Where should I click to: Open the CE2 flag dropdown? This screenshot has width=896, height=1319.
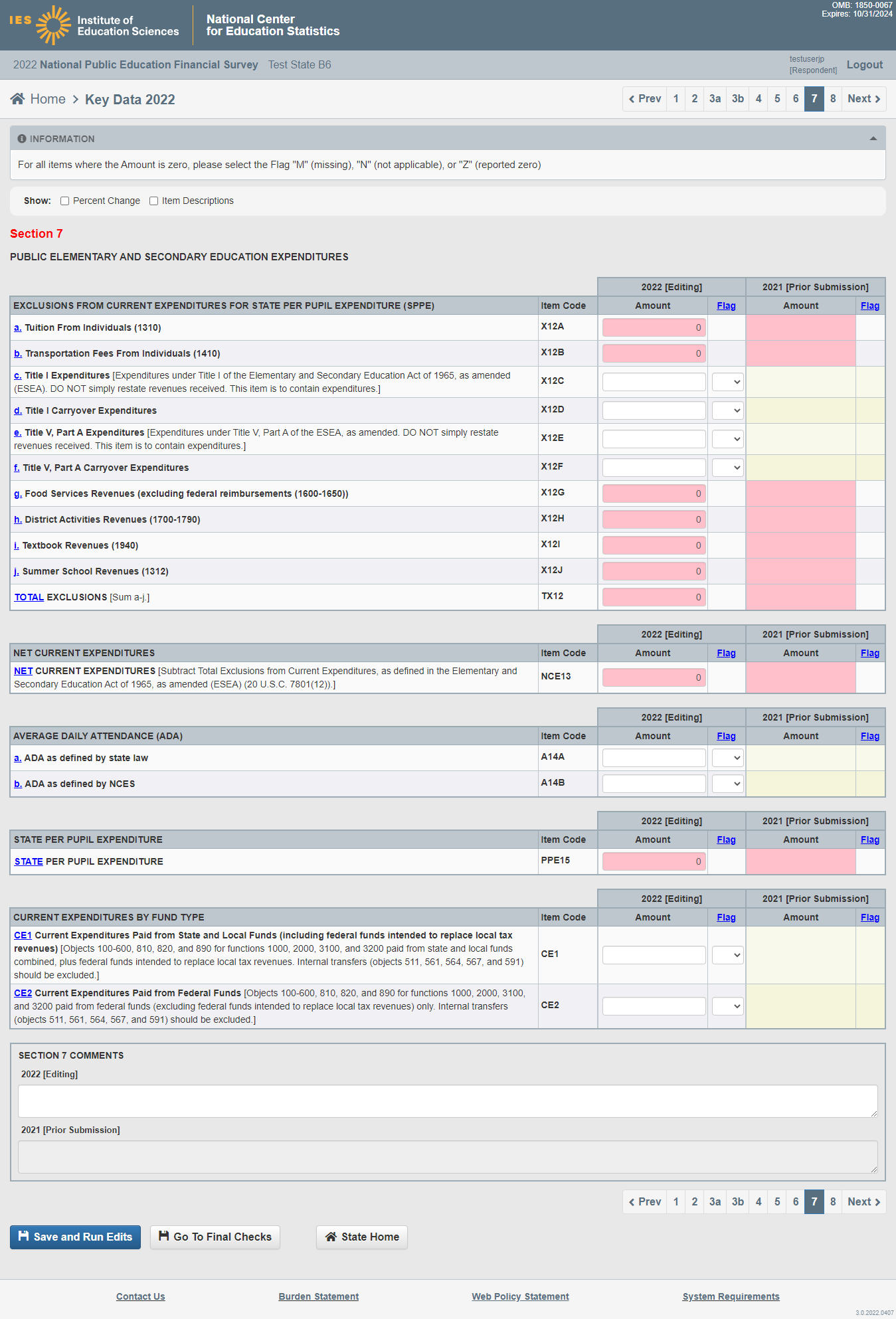coord(727,1006)
